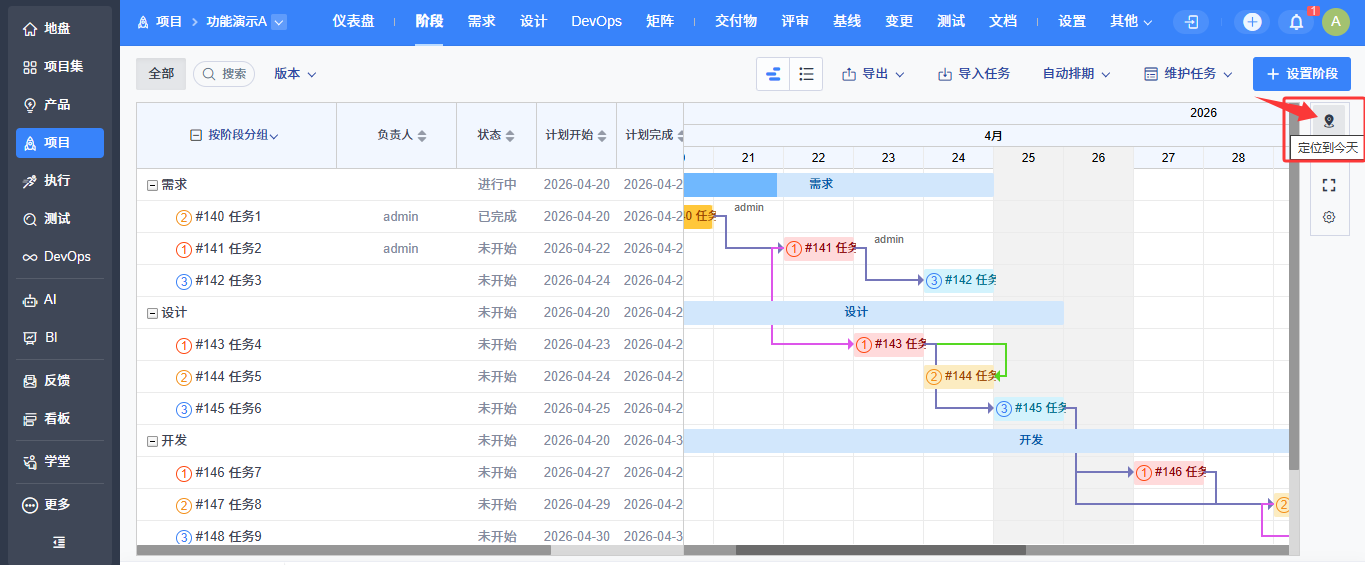Open the 其他 menu dropdown

coord(1130,22)
